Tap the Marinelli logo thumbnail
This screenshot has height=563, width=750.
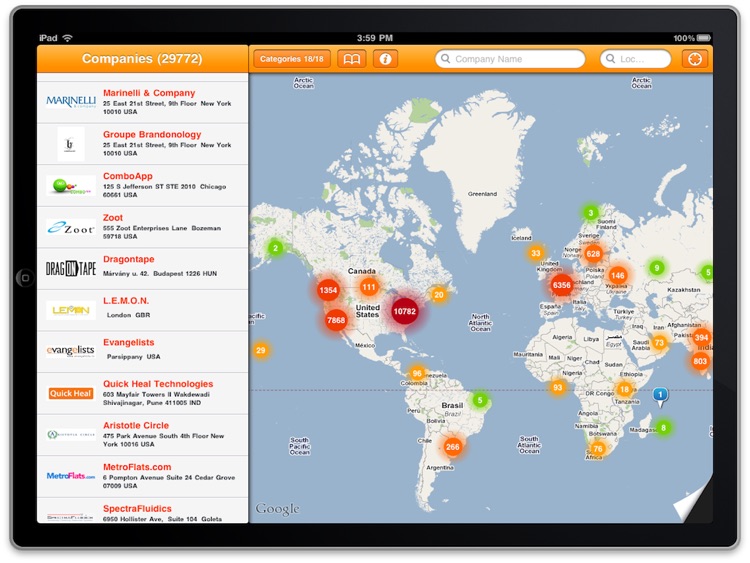click(x=71, y=102)
